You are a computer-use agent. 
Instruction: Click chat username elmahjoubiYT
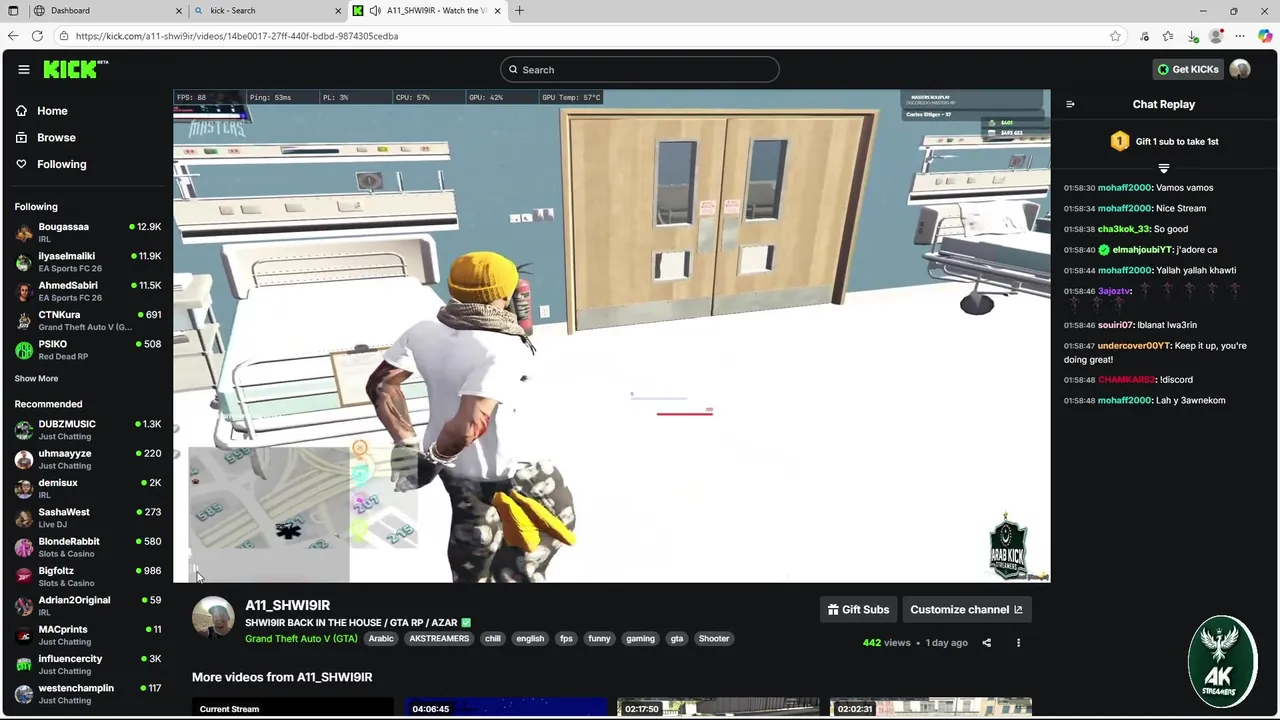pos(1142,250)
